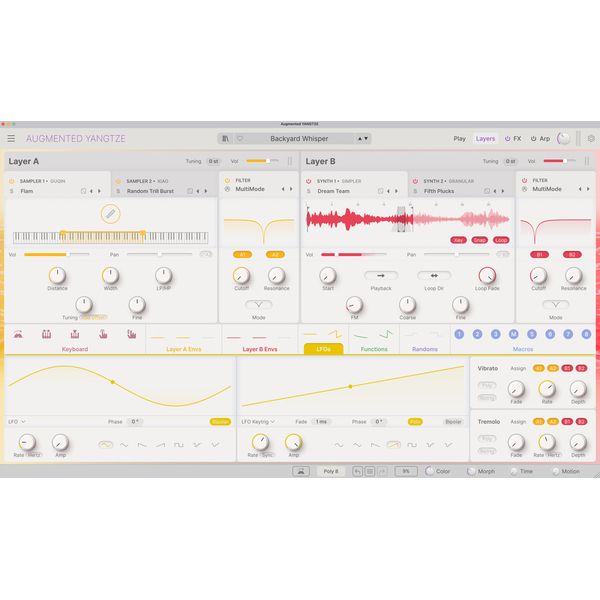Switch to the Layers view
600x600 pixels.
(x=485, y=139)
